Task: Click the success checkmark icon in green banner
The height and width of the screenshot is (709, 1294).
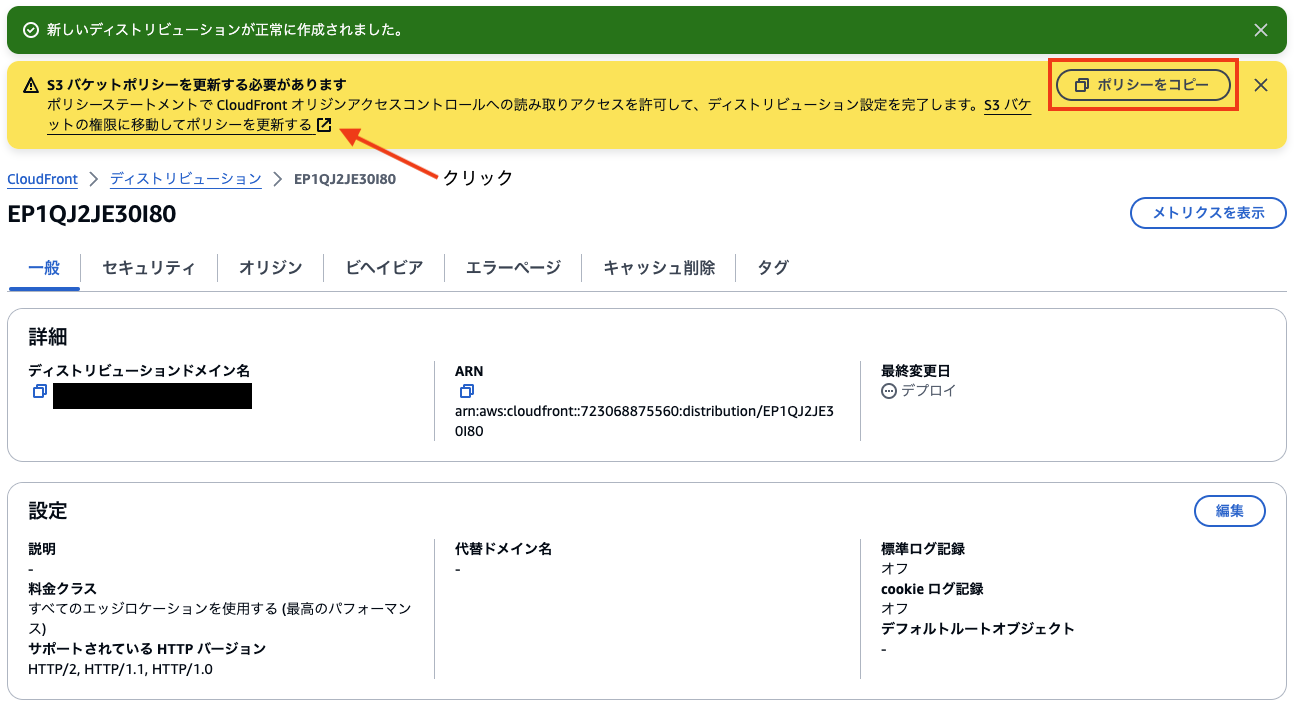Action: pos(30,30)
